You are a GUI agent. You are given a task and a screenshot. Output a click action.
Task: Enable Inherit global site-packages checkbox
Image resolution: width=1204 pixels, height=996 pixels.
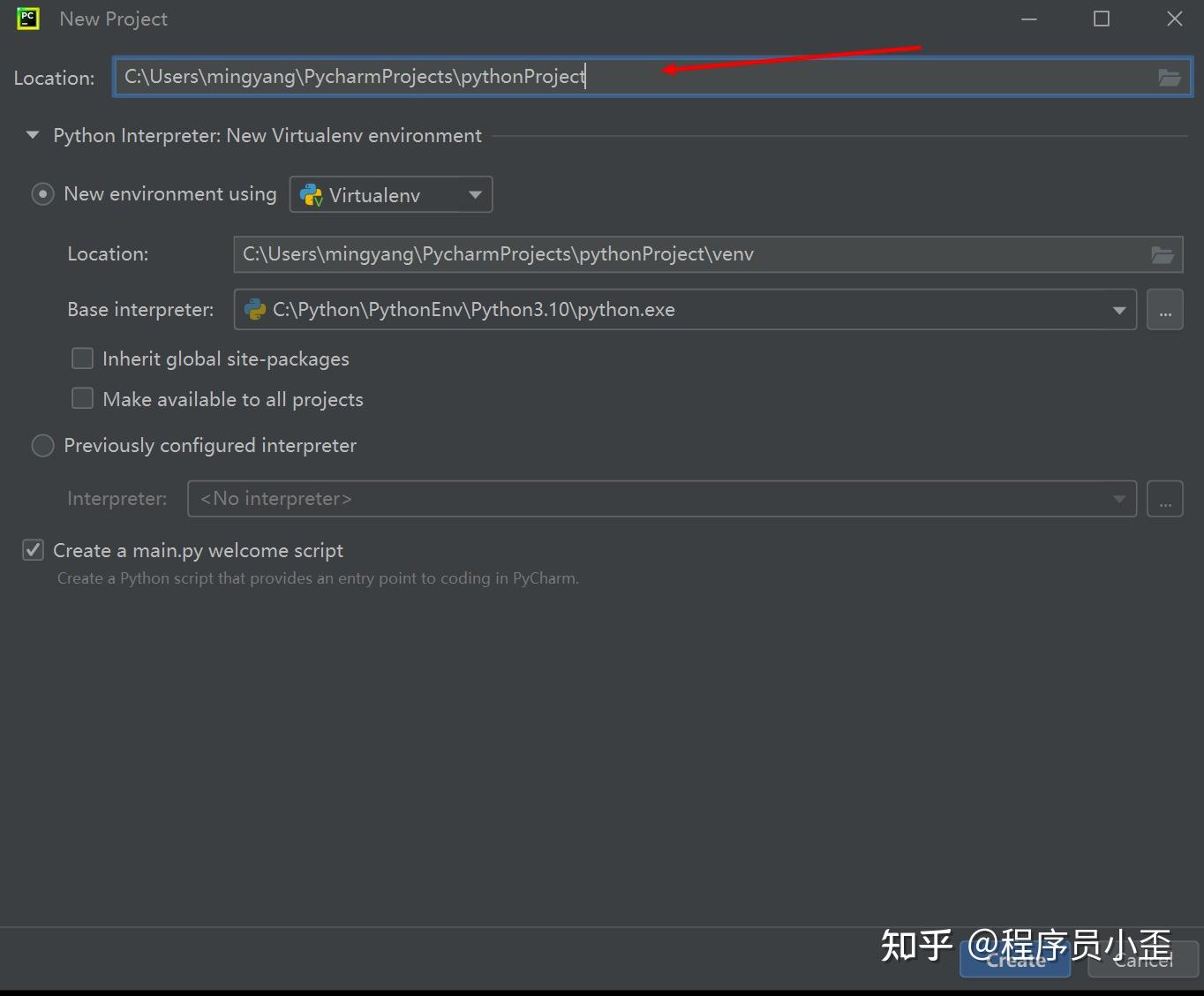(x=82, y=358)
